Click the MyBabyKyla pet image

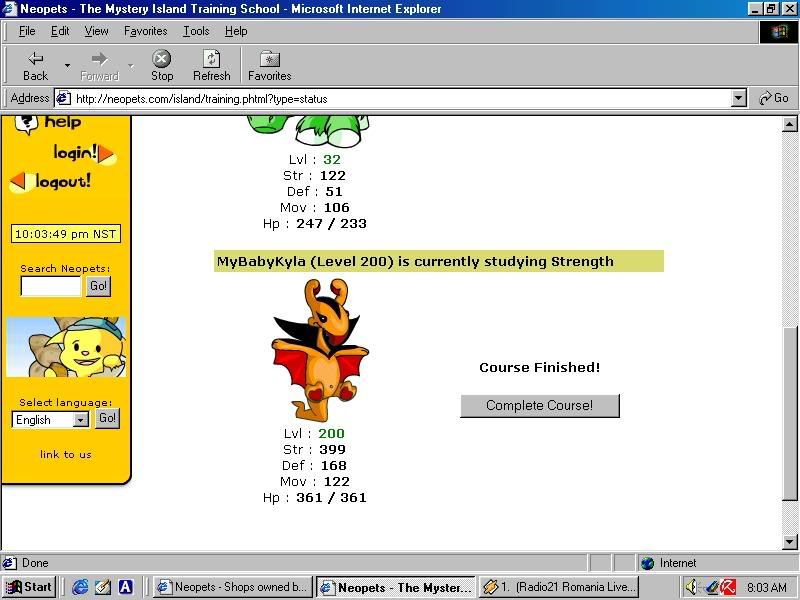pyautogui.click(x=320, y=350)
